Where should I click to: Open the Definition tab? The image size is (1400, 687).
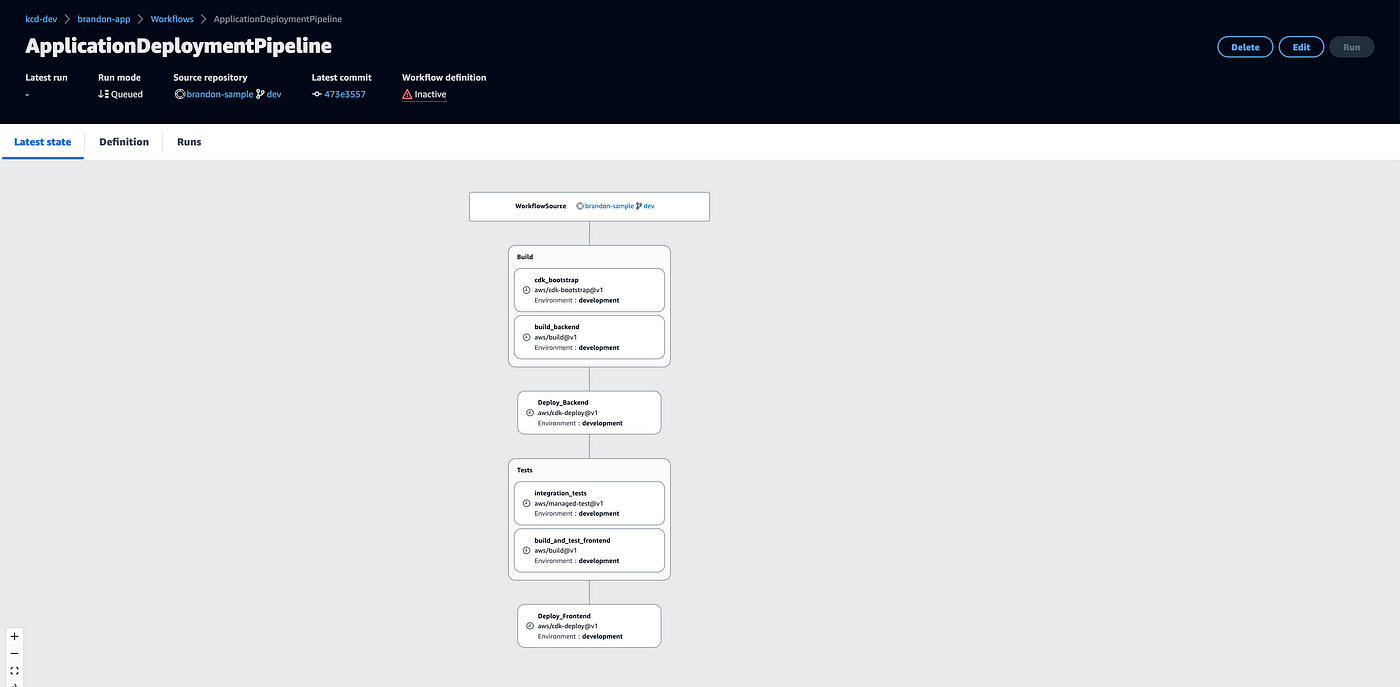[124, 142]
